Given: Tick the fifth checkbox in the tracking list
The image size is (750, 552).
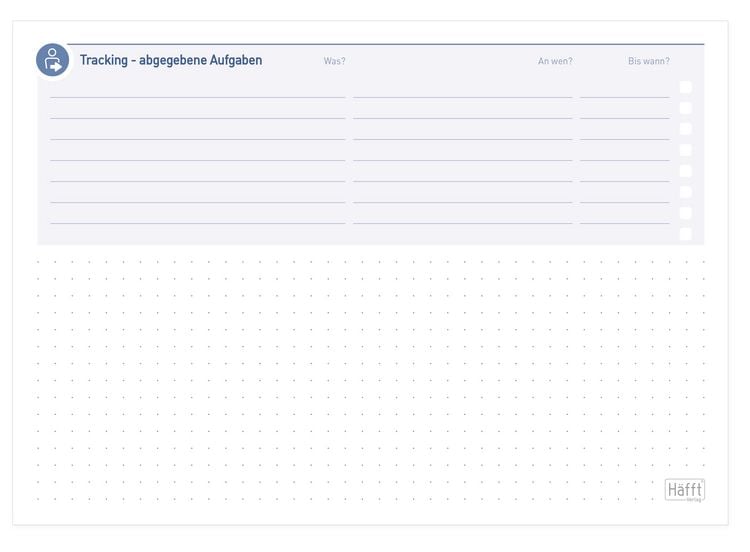Looking at the screenshot, I should pyautogui.click(x=686, y=171).
